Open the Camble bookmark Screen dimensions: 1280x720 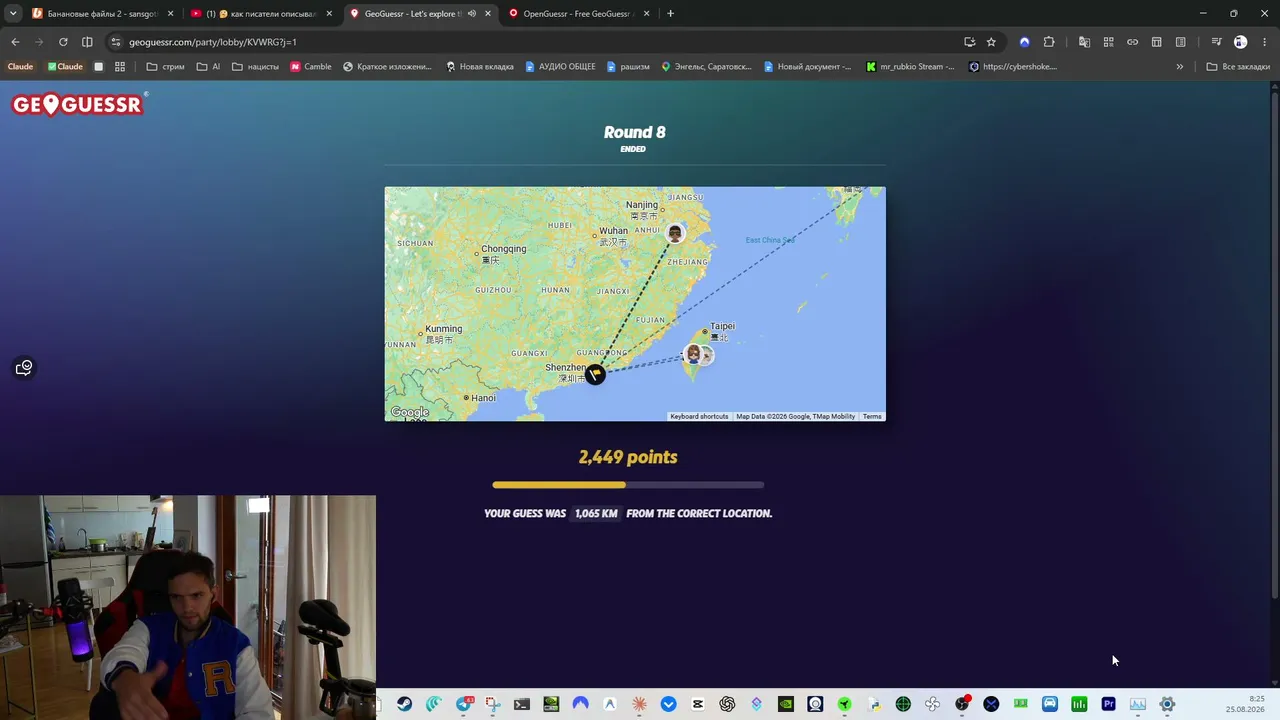tap(311, 67)
